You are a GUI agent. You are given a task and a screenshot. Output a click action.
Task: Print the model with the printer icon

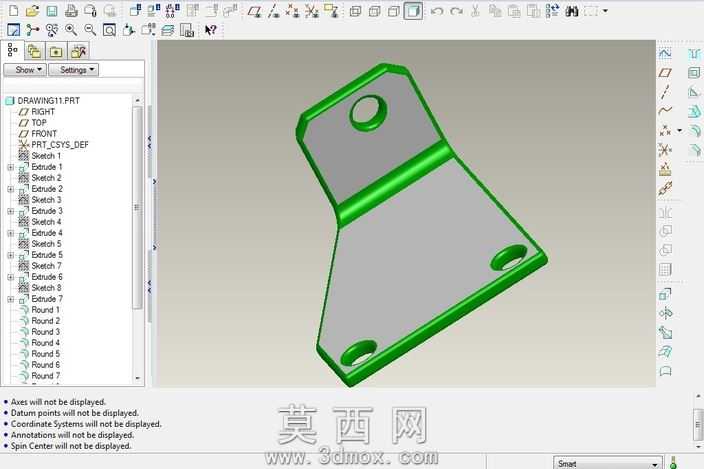[71, 11]
